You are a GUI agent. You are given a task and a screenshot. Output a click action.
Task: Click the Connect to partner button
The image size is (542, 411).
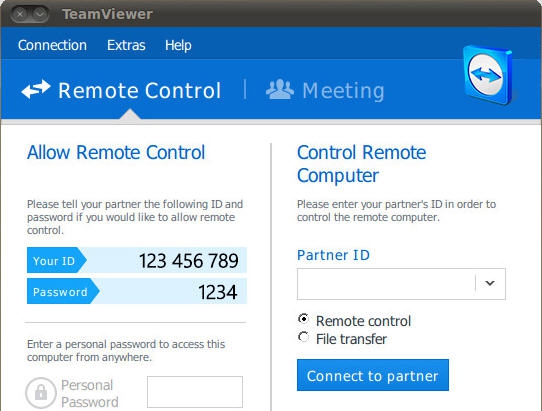point(373,375)
